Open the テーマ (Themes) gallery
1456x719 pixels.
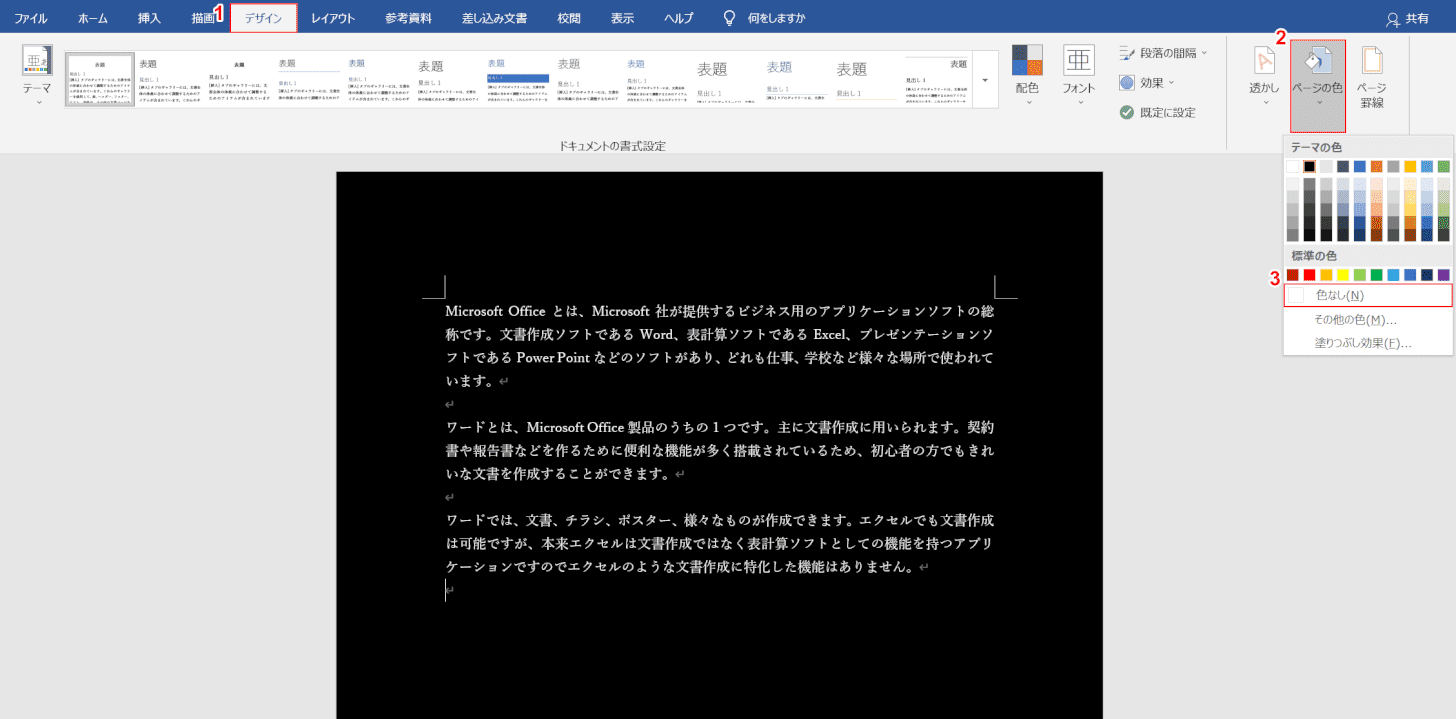[x=37, y=76]
